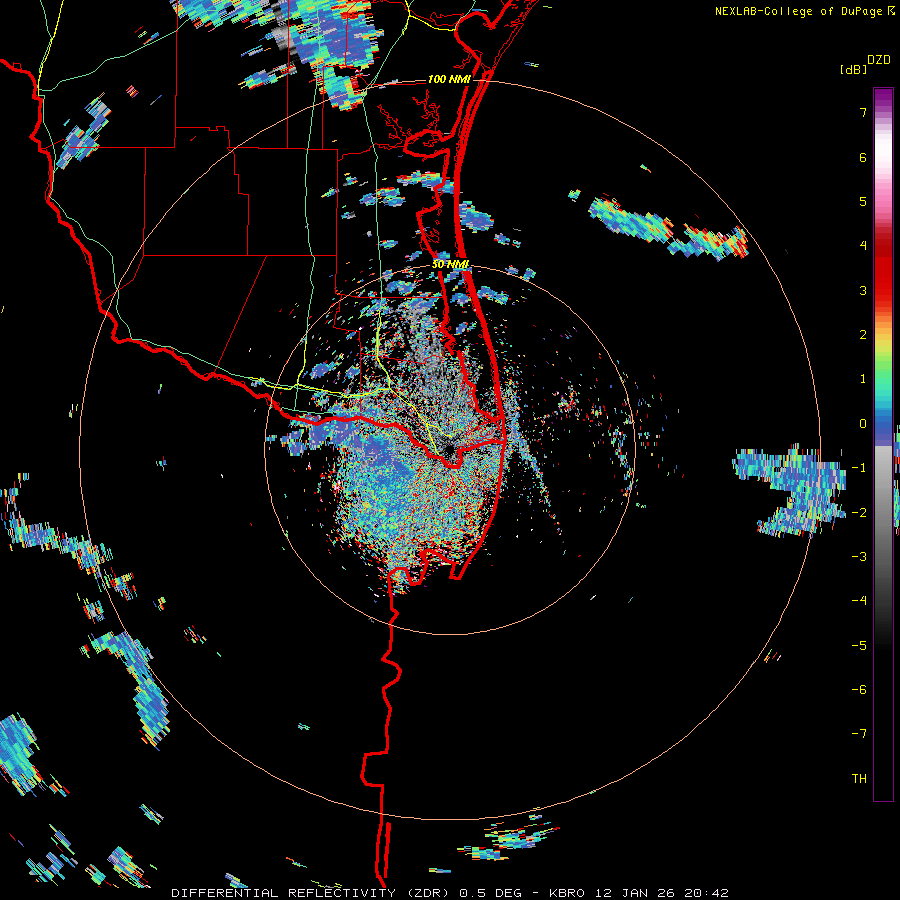Click the TH threshold label on scale
This screenshot has height=900, width=900.
click(859, 779)
